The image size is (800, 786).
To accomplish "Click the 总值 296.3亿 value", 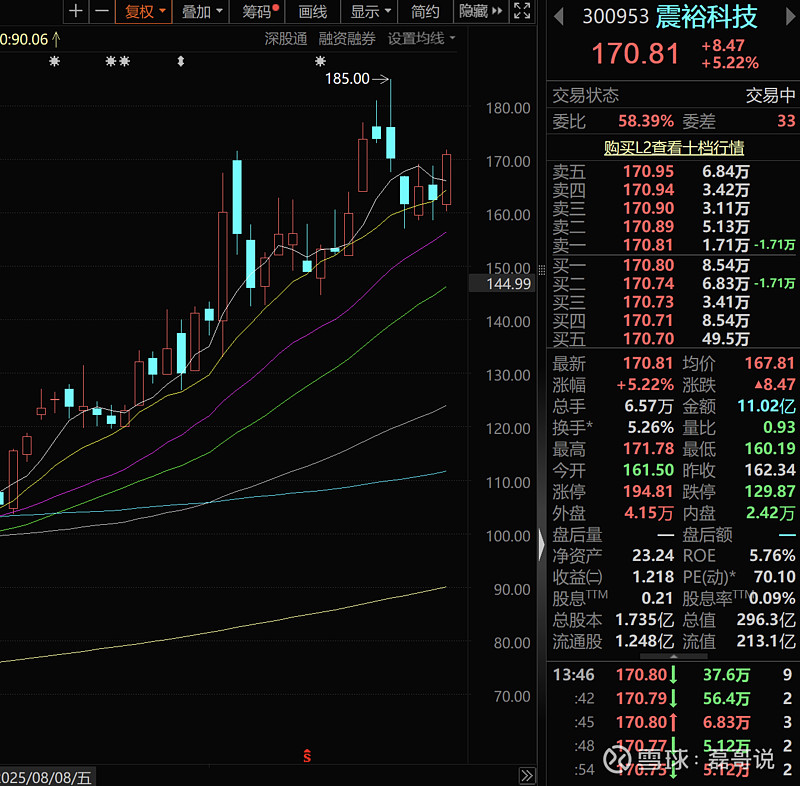I will pyautogui.click(x=766, y=620).
